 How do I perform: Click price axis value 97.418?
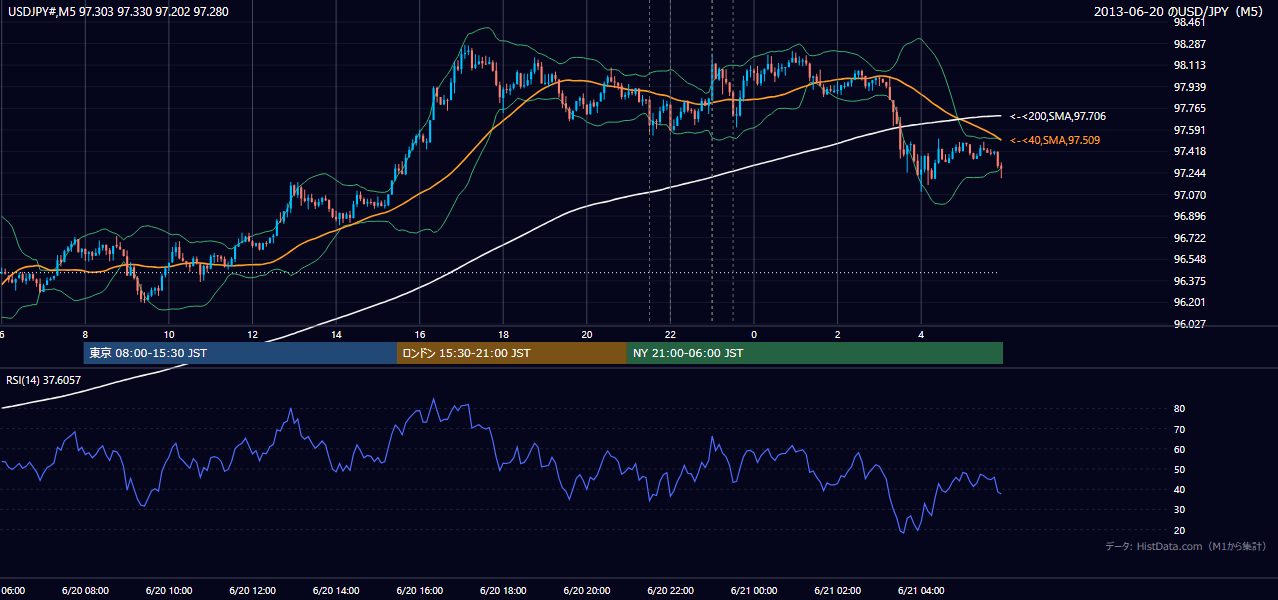[x=1189, y=152]
